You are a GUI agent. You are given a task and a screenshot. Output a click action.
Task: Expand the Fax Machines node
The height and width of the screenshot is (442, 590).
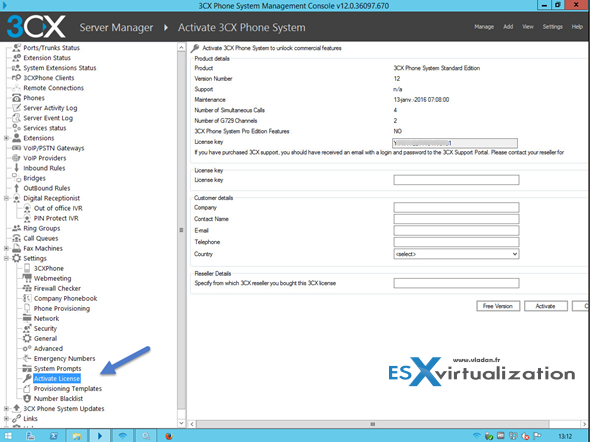point(6,248)
